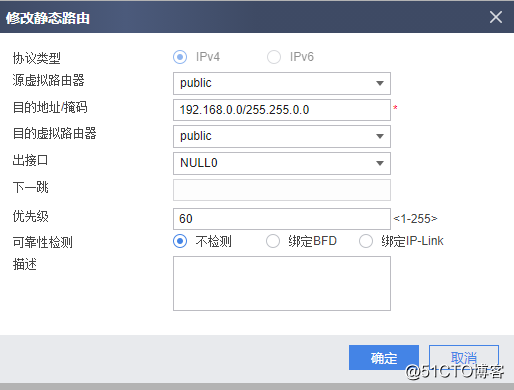Confirm with the 确定 button
Viewport: 514px width, 390px height.
pyautogui.click(x=384, y=358)
